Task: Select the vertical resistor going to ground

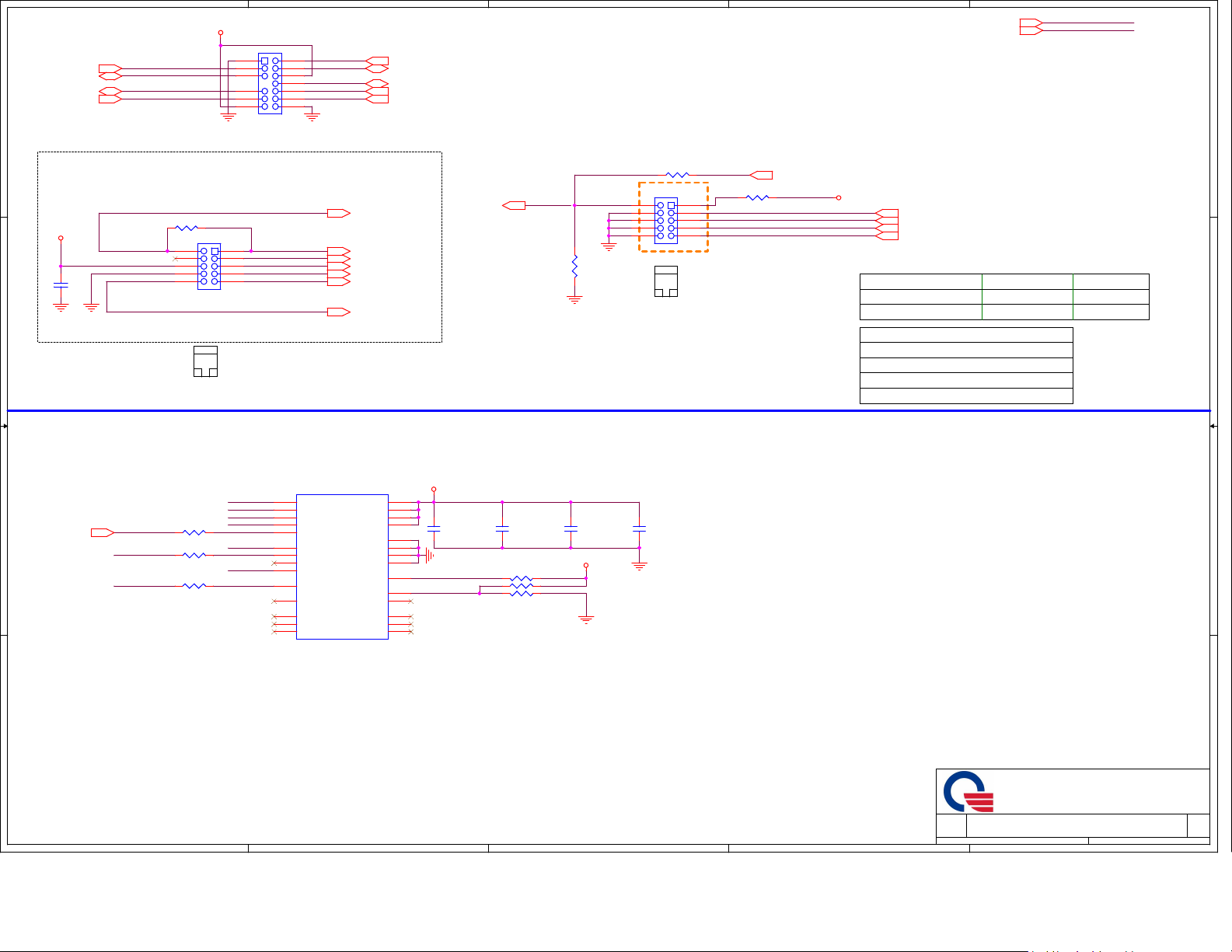Action: pyautogui.click(x=574, y=267)
